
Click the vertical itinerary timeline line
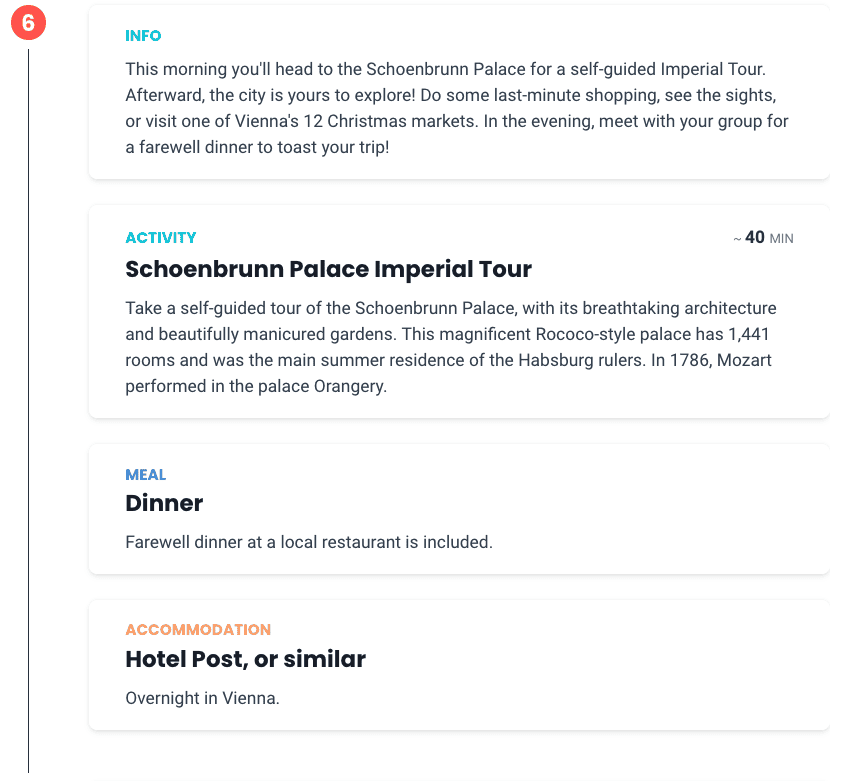point(28,410)
